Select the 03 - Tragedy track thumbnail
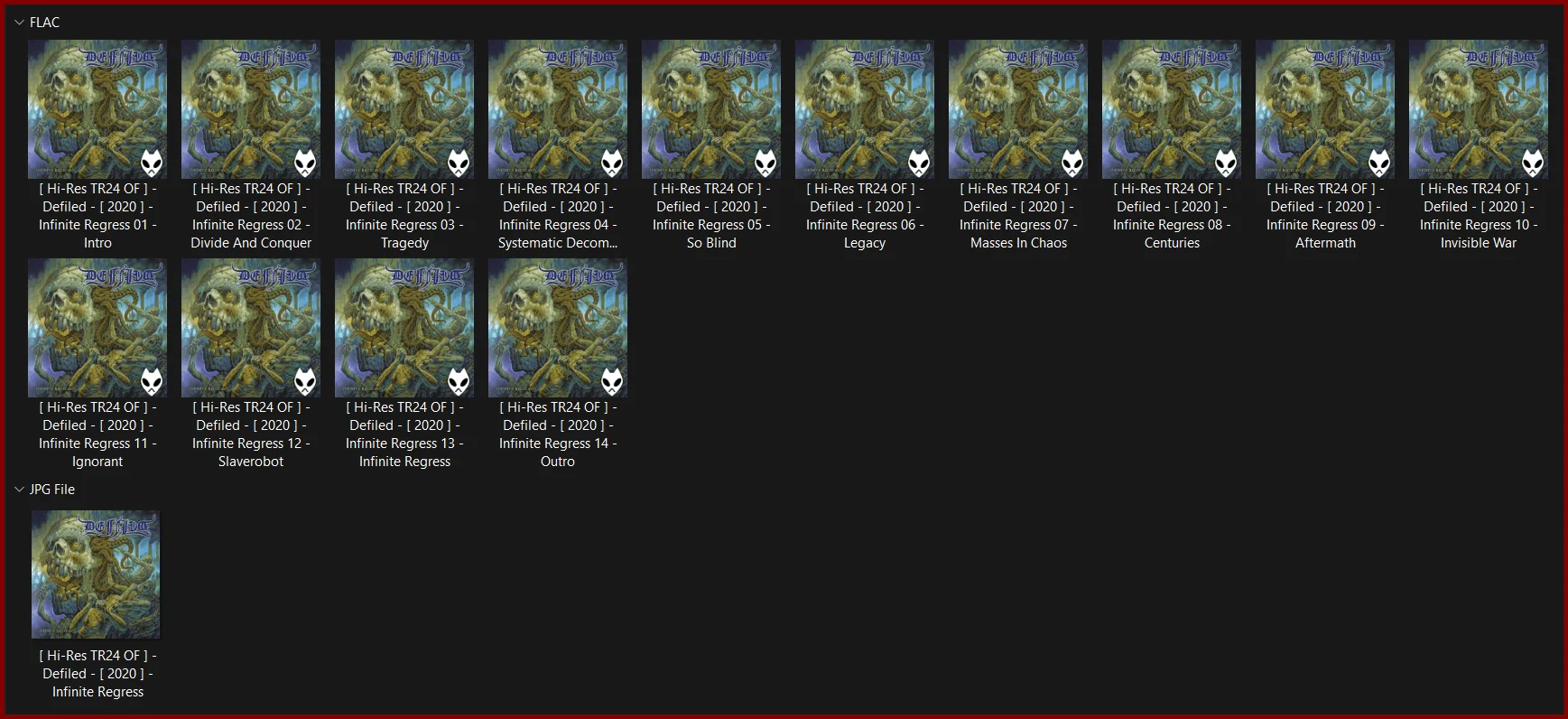 pos(404,109)
